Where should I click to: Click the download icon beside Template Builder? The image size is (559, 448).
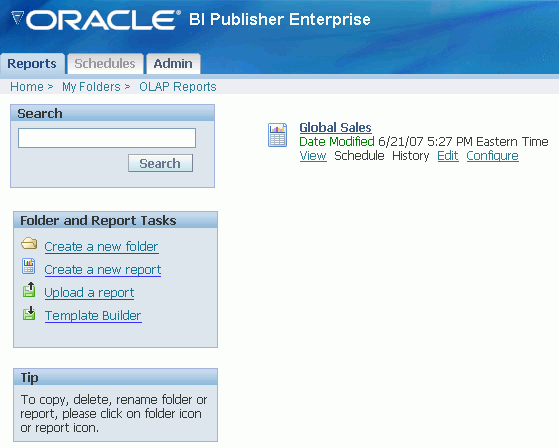coord(29,313)
